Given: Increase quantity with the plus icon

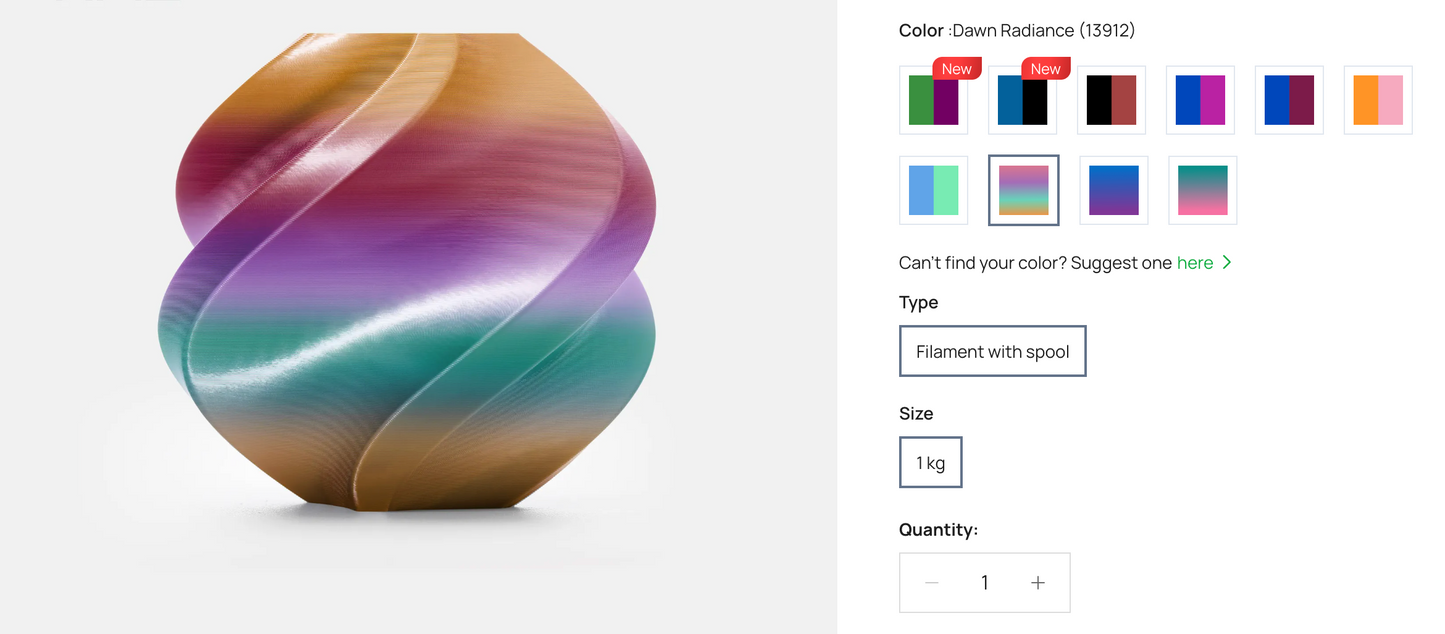Looking at the screenshot, I should coord(1038,583).
